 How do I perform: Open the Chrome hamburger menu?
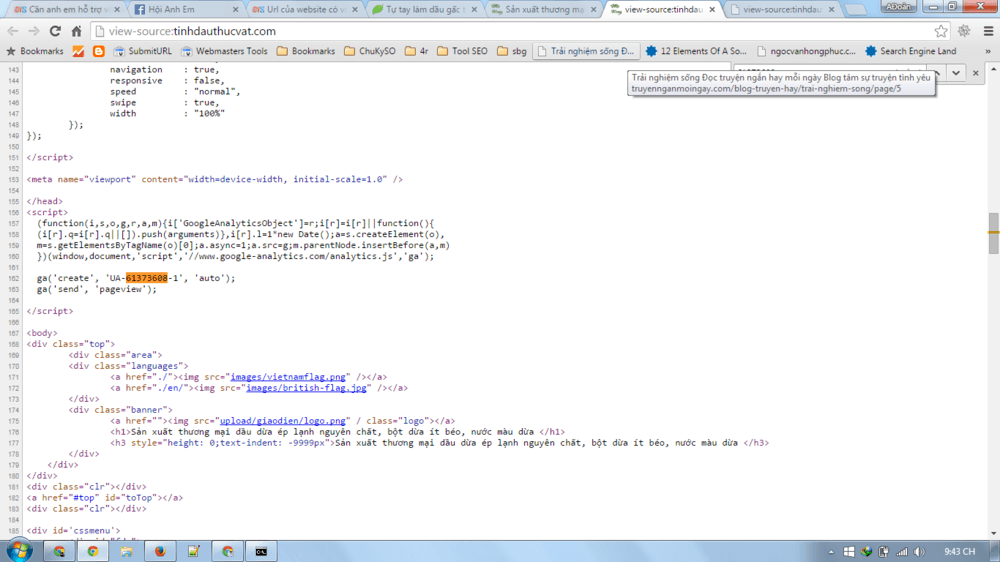pyautogui.click(x=988, y=31)
